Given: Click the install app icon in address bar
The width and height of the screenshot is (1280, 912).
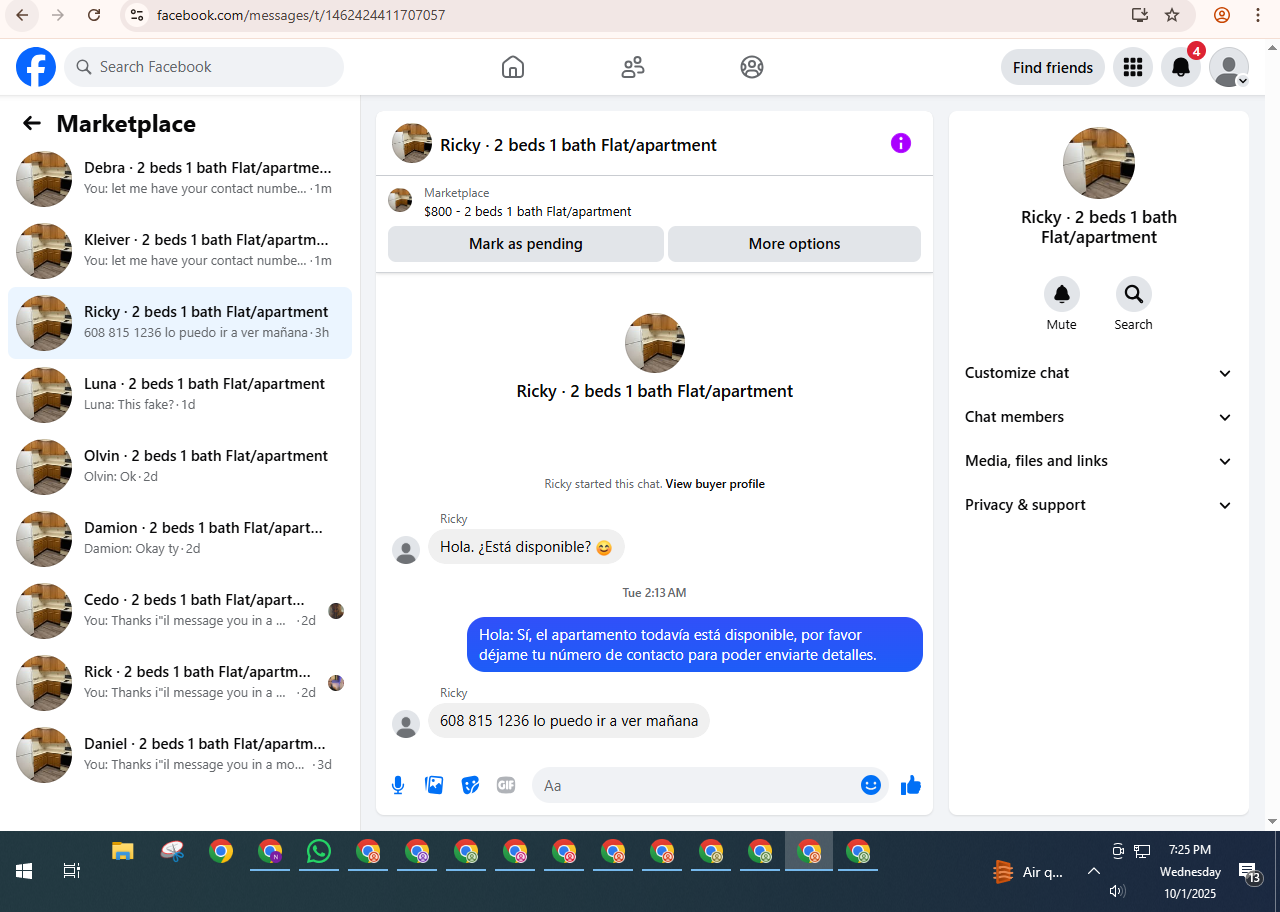Looking at the screenshot, I should [1139, 15].
